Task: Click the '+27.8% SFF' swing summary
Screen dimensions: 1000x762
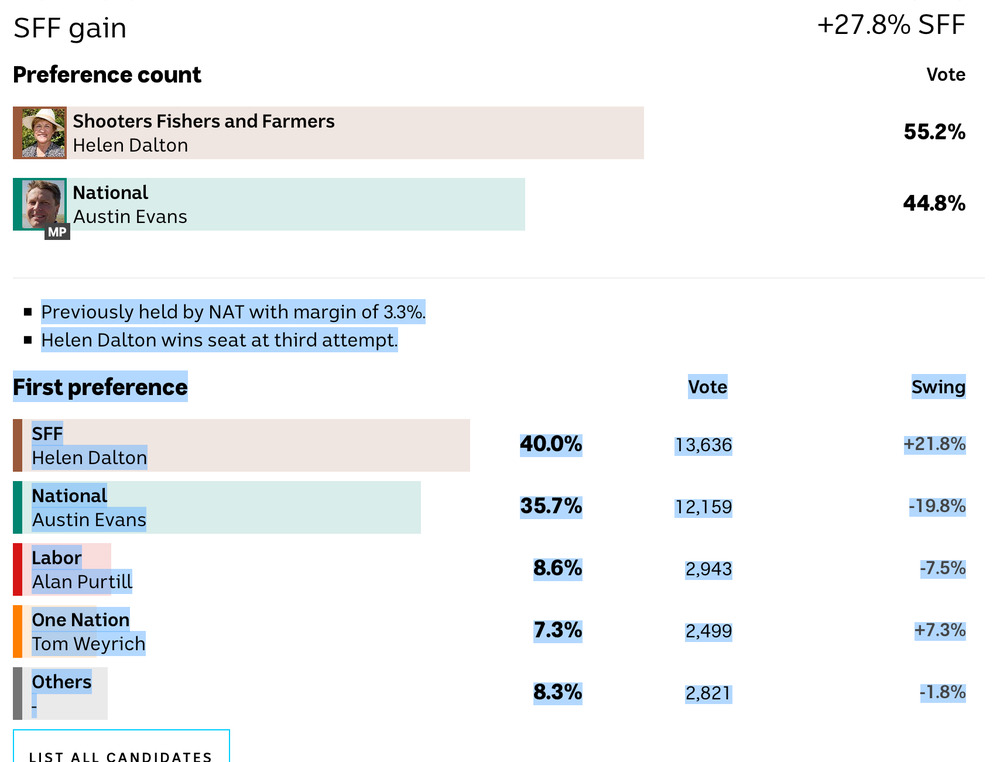Action: 890,25
